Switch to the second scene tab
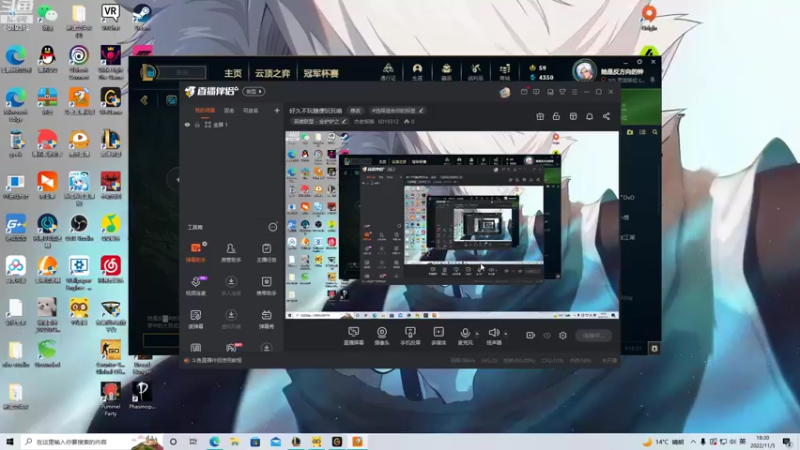The height and width of the screenshot is (450, 800). (229, 110)
